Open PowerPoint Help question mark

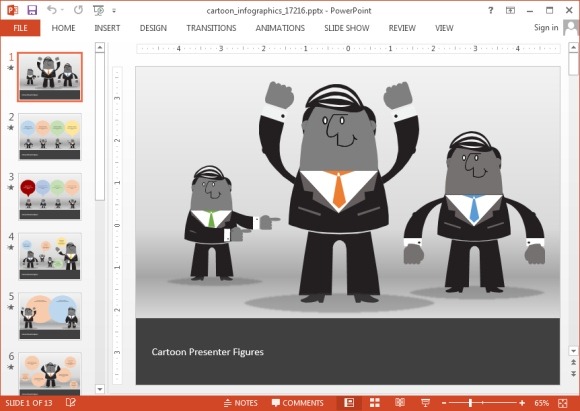[x=490, y=10]
